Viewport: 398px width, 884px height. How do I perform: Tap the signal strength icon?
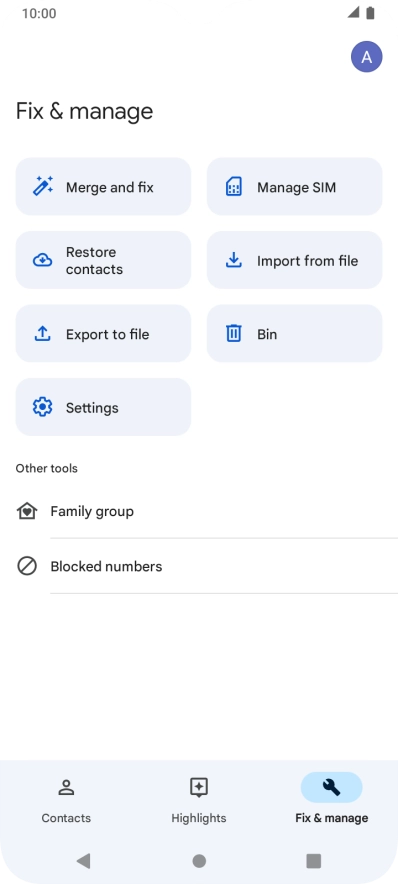353,12
